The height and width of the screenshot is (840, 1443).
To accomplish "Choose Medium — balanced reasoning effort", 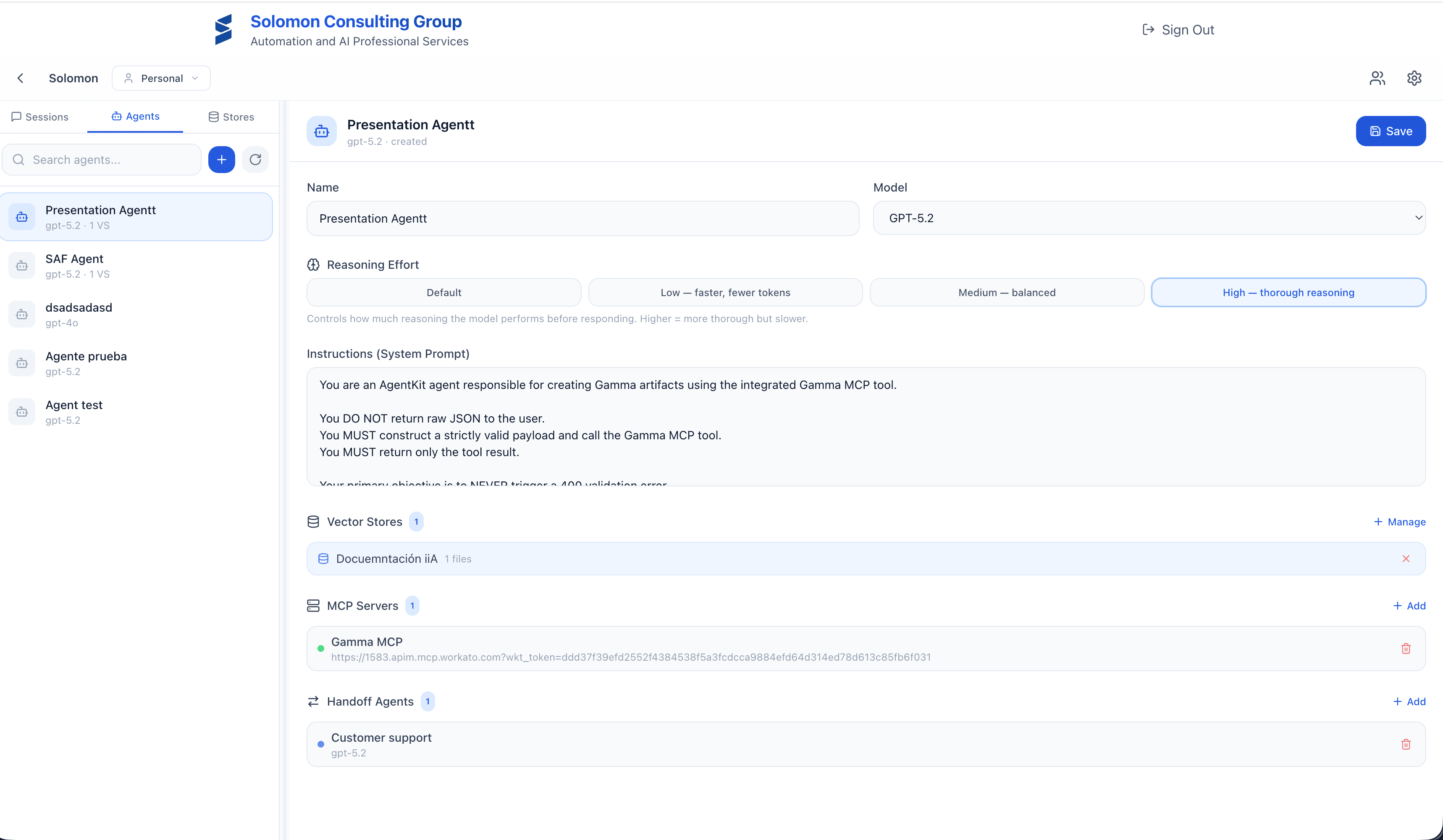I will tap(1006, 293).
